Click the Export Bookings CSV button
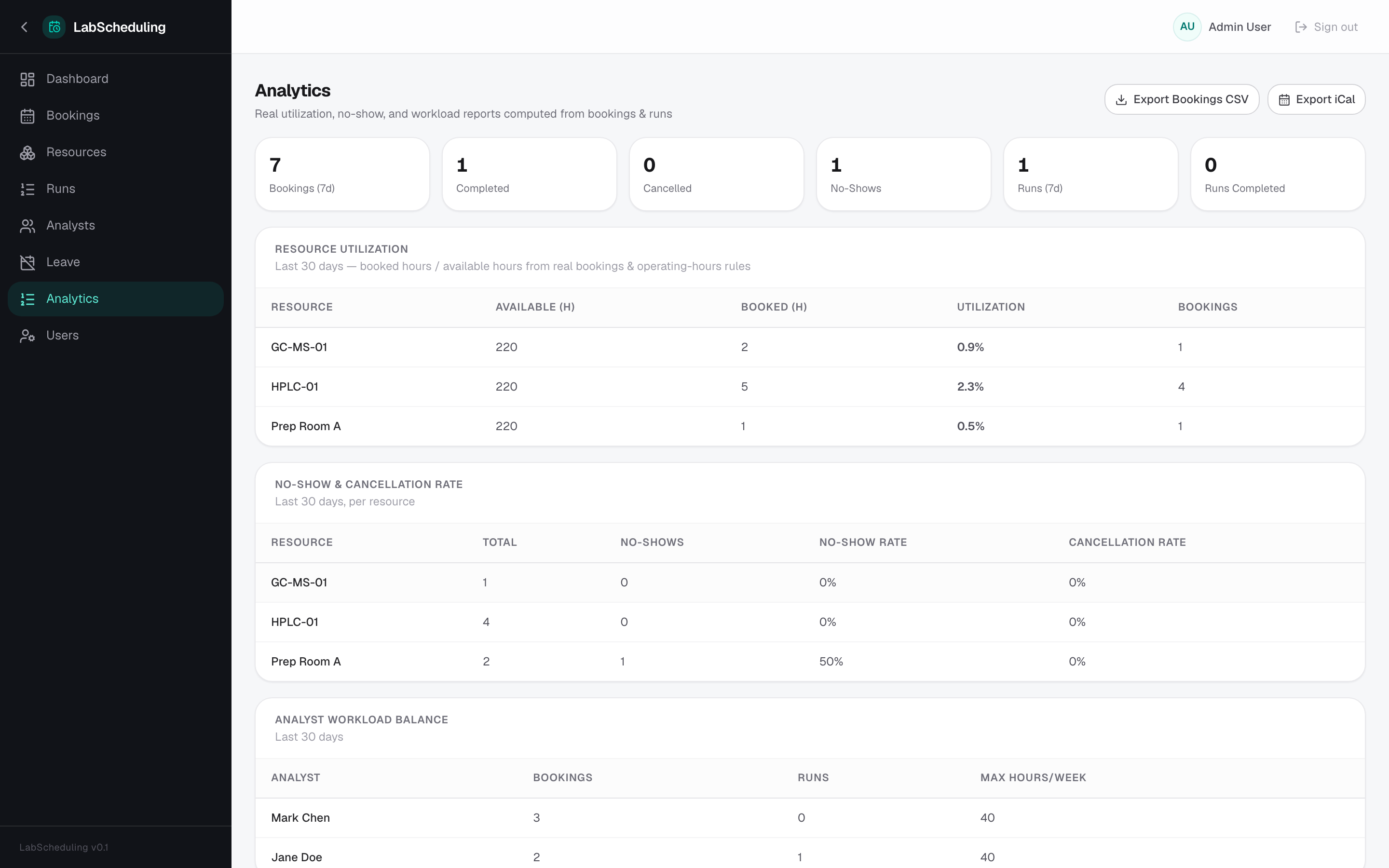This screenshot has height=868, width=1389. 1182,100
